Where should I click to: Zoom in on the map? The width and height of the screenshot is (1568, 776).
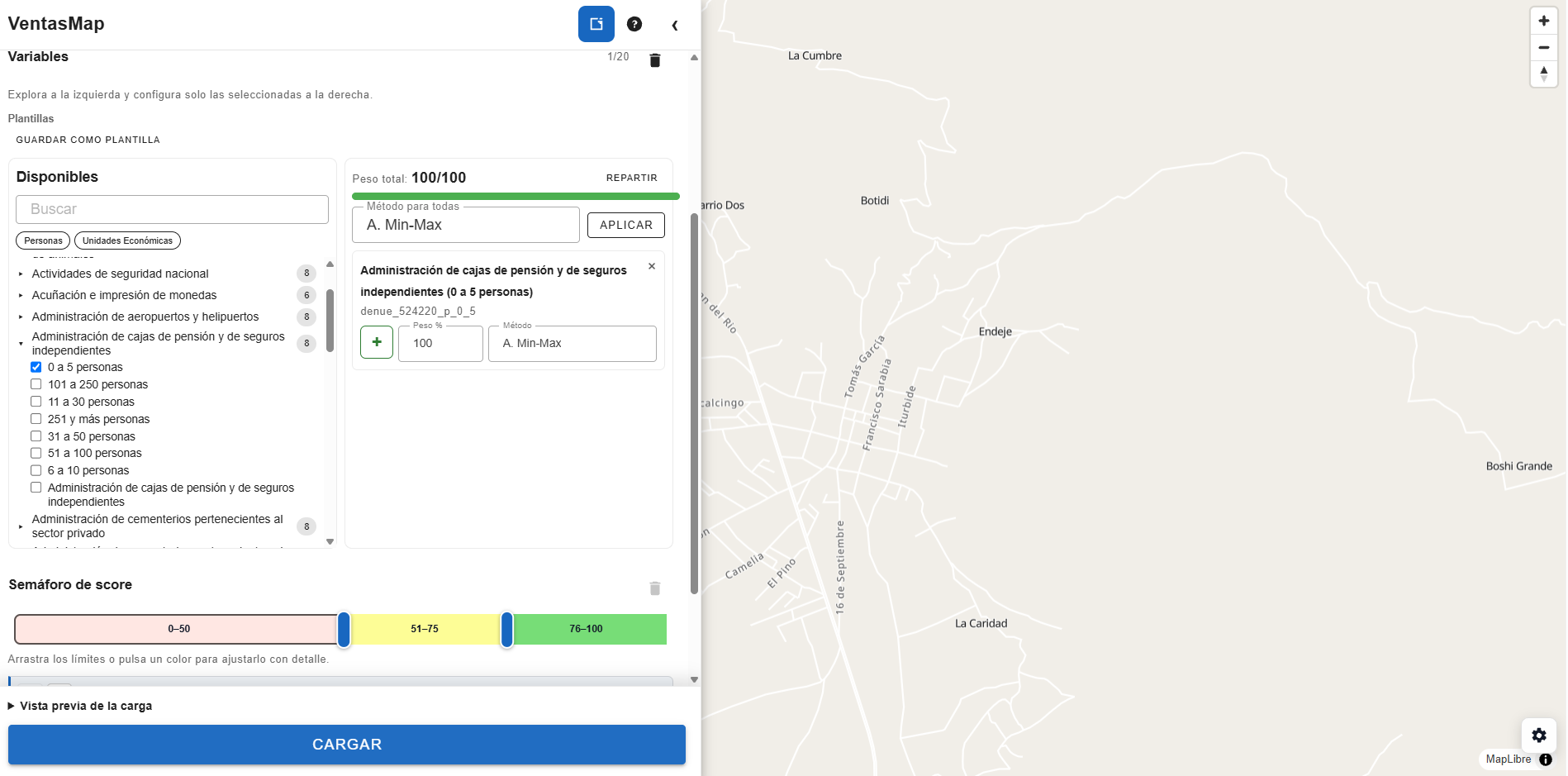[1543, 21]
